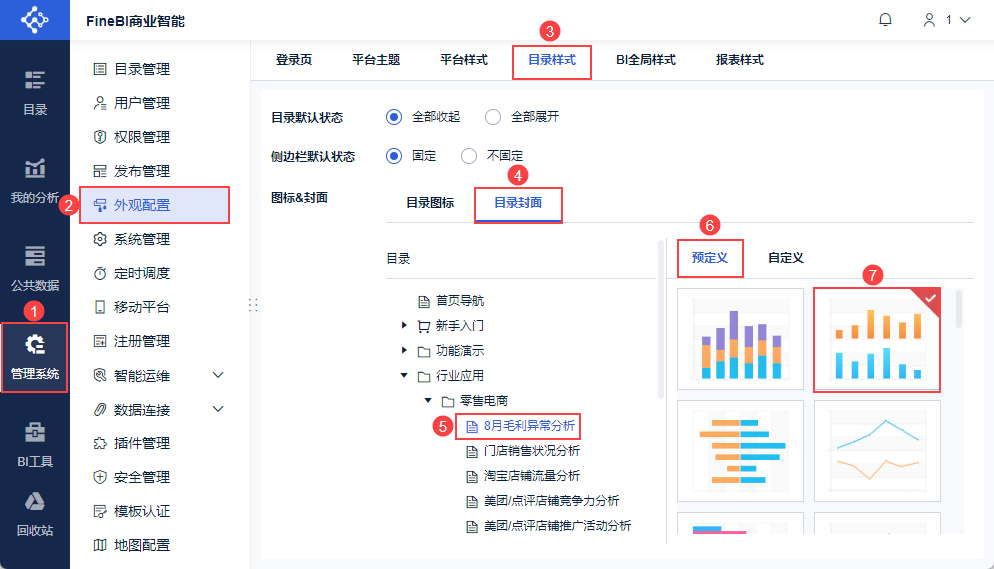This screenshot has width=994, height=569.
Task: Click the 插件管理 puzzle icon
Action: (x=100, y=443)
